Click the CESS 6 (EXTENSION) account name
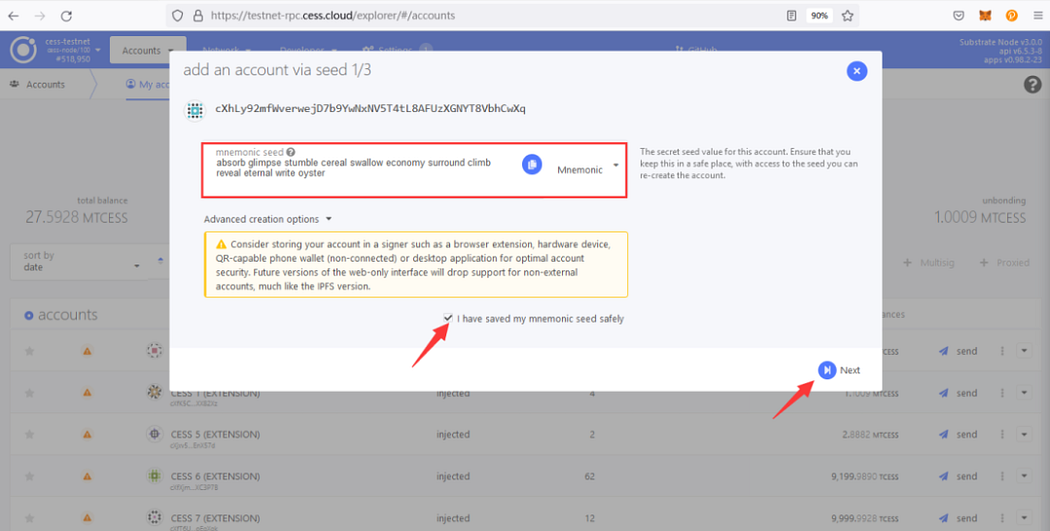 215,476
